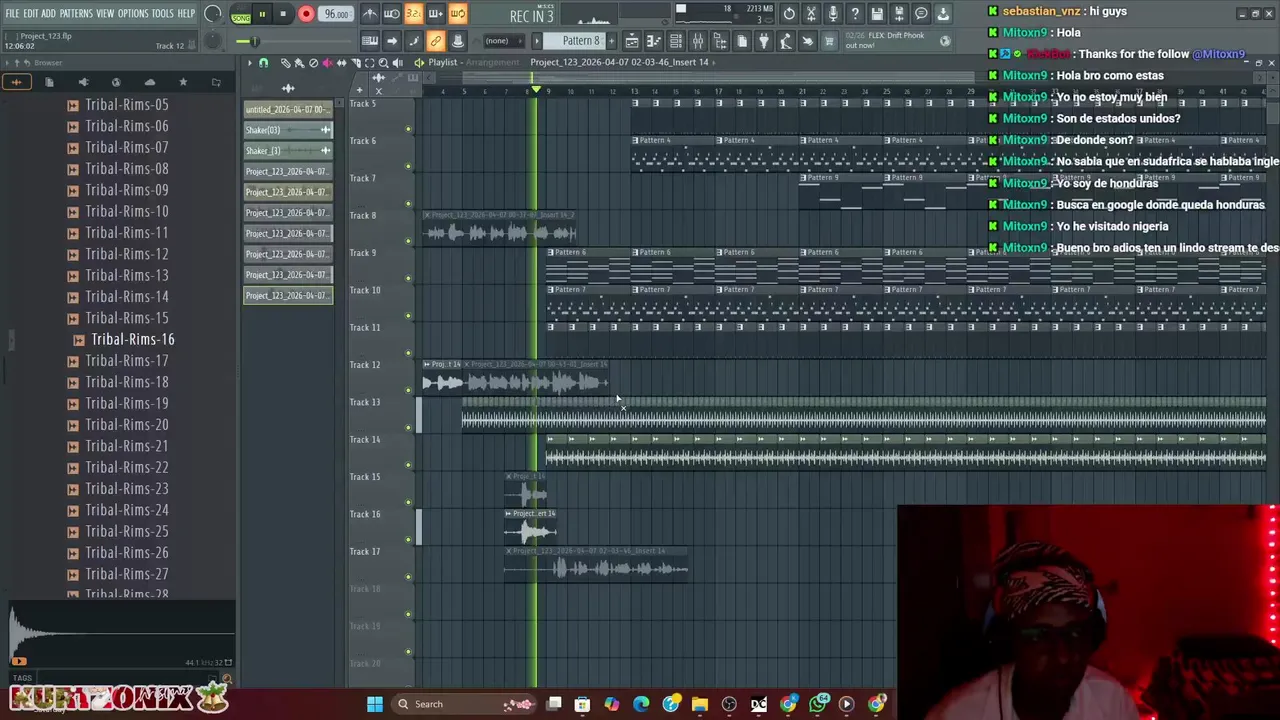Select the Zoom magnifier tool in Playlist
The image size is (1280, 720).
383,63
